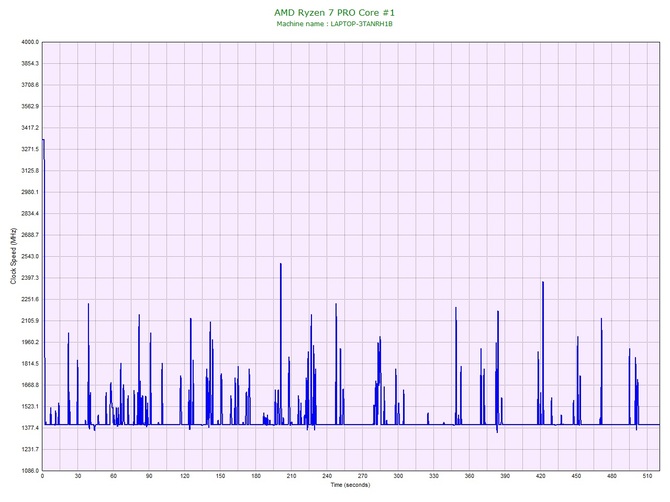
Task: Select the 1960.2 y-axis value
Action: (x=30, y=342)
